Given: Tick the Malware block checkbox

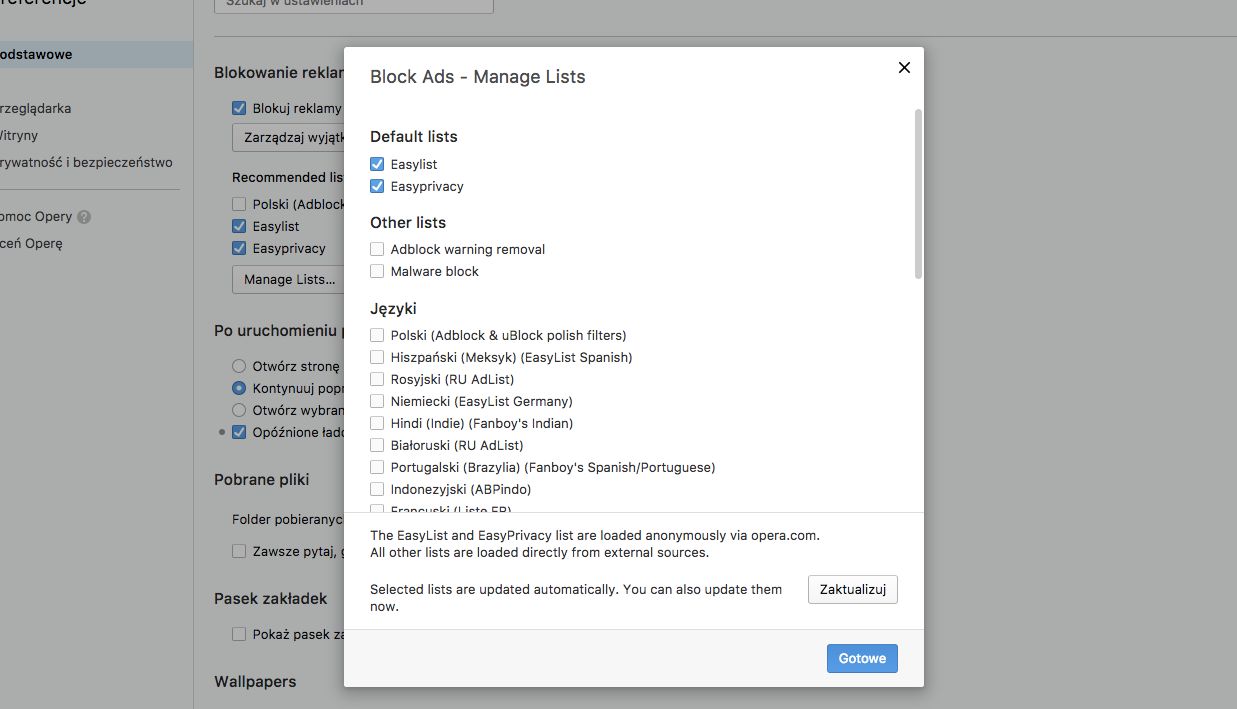Looking at the screenshot, I should [x=377, y=271].
